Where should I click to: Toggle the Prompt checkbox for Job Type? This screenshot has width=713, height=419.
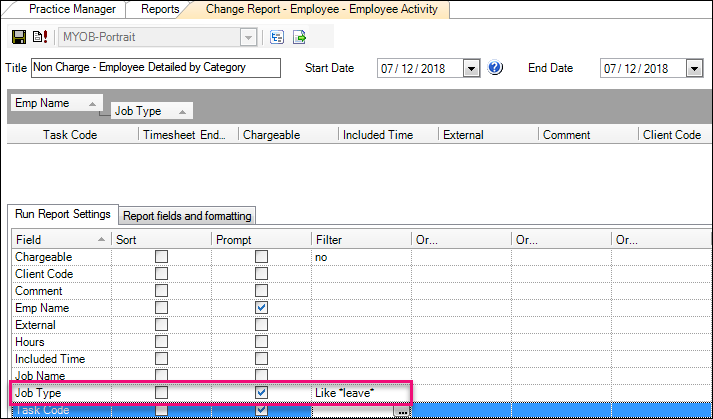(261, 393)
